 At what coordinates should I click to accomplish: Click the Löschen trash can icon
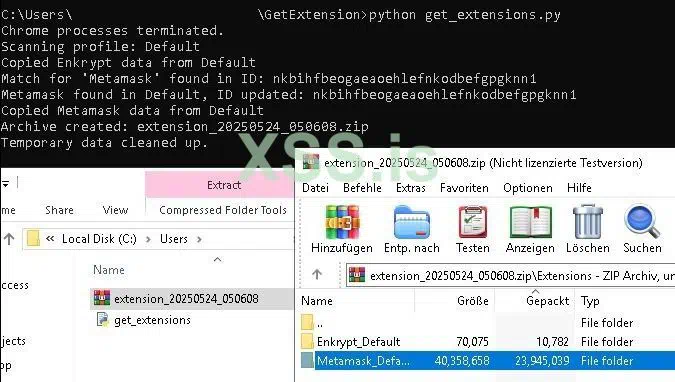[588, 221]
